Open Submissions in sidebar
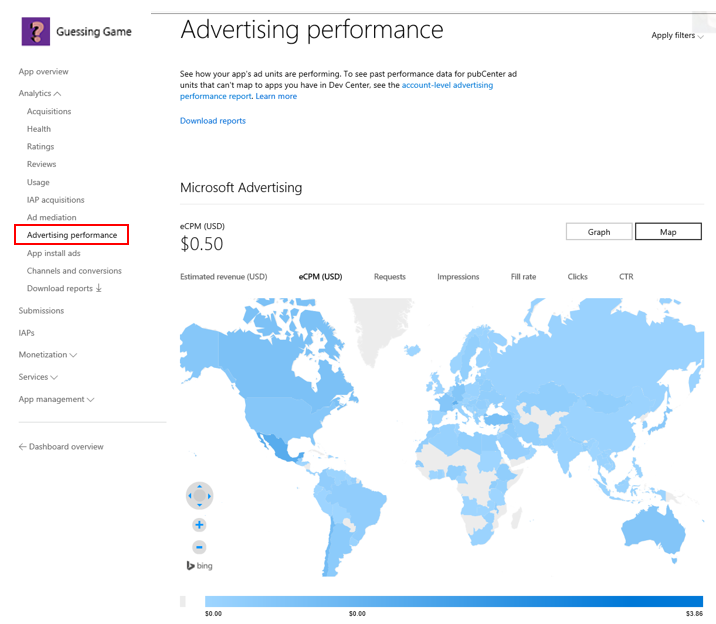Screen dimensions: 716x624 tap(41, 311)
